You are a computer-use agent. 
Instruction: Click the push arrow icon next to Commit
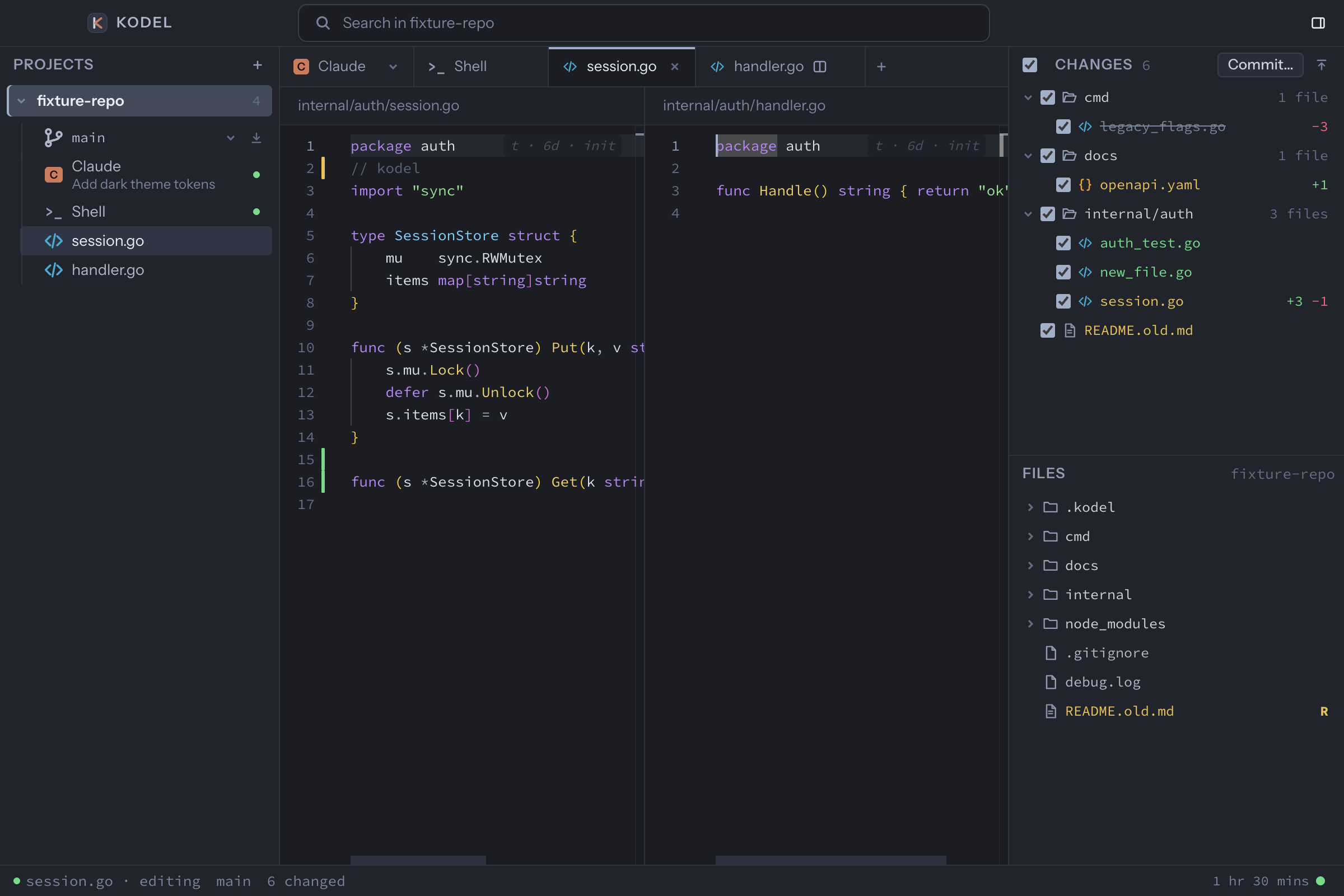click(1321, 65)
